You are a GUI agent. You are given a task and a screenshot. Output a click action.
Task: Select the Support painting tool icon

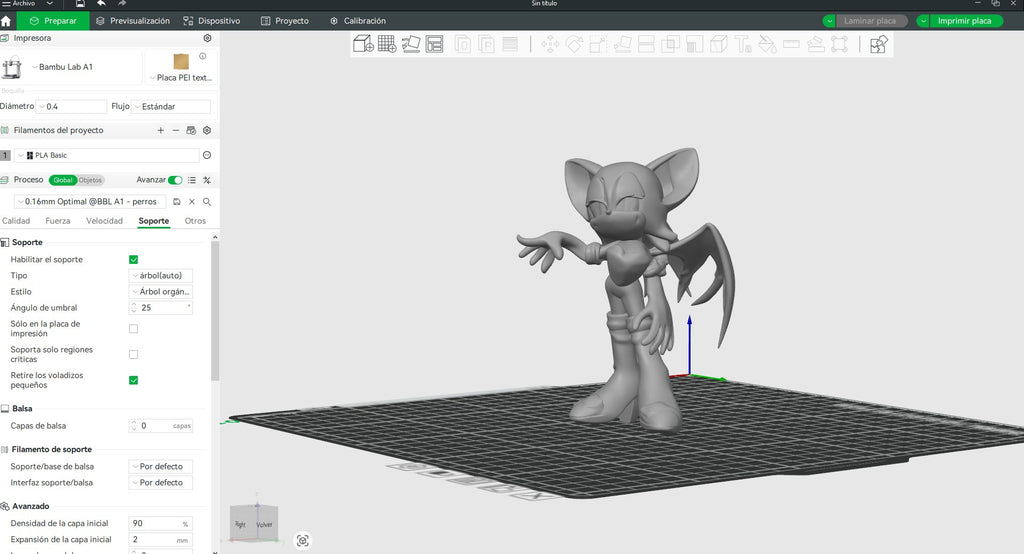[x=694, y=44]
